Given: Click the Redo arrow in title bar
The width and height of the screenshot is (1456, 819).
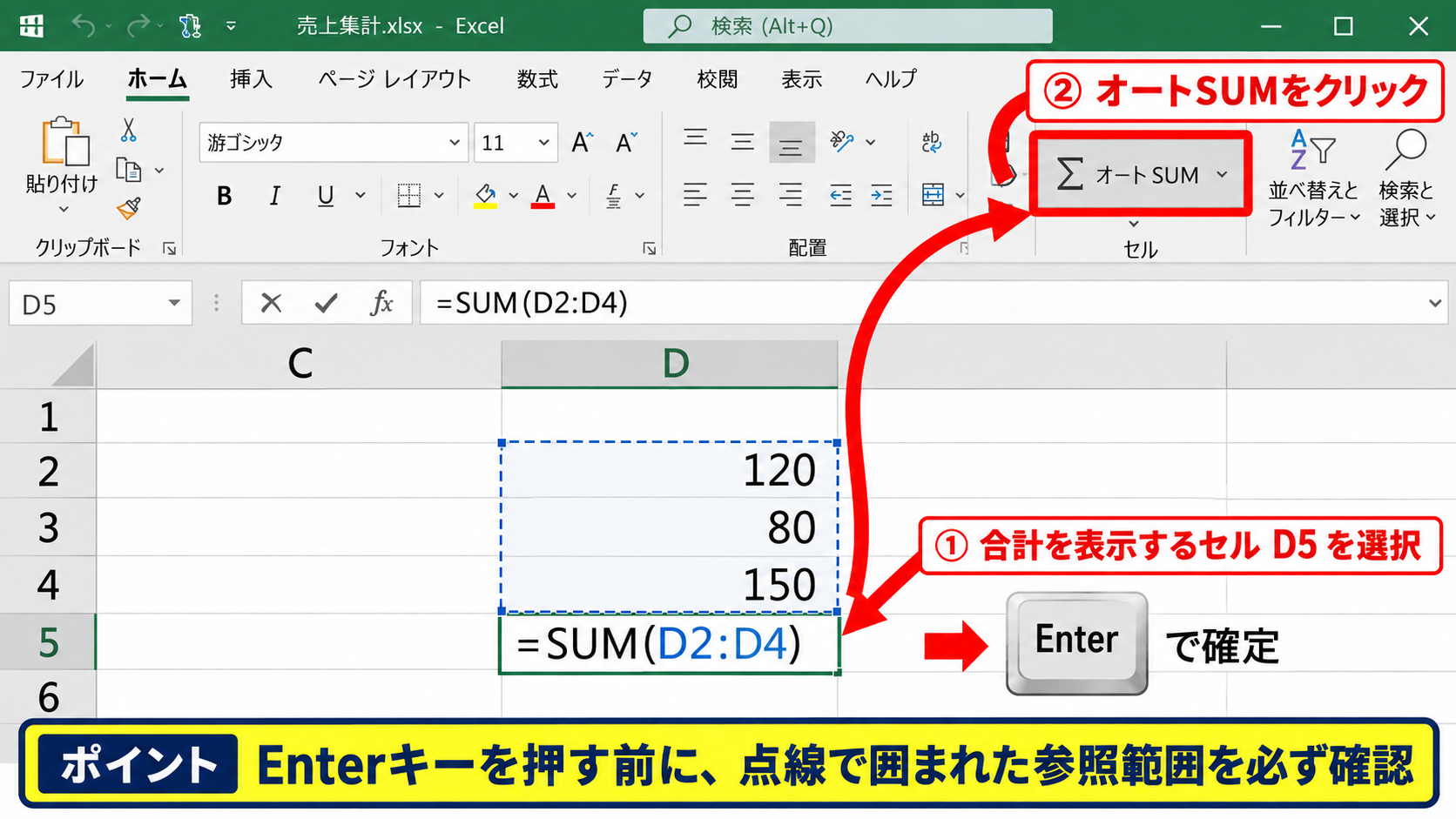Looking at the screenshot, I should [x=138, y=26].
